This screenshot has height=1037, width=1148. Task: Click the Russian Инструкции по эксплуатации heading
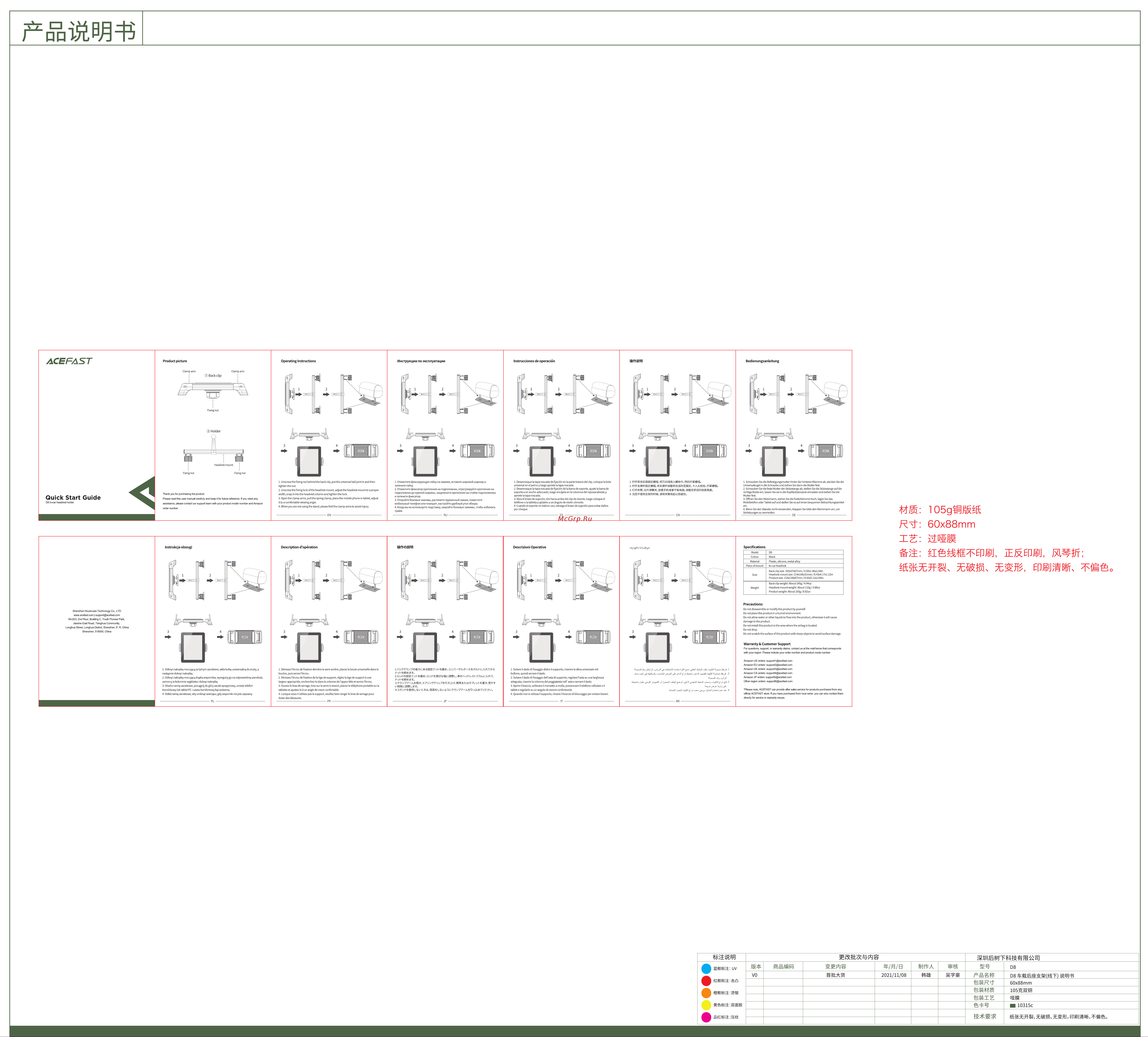421,361
